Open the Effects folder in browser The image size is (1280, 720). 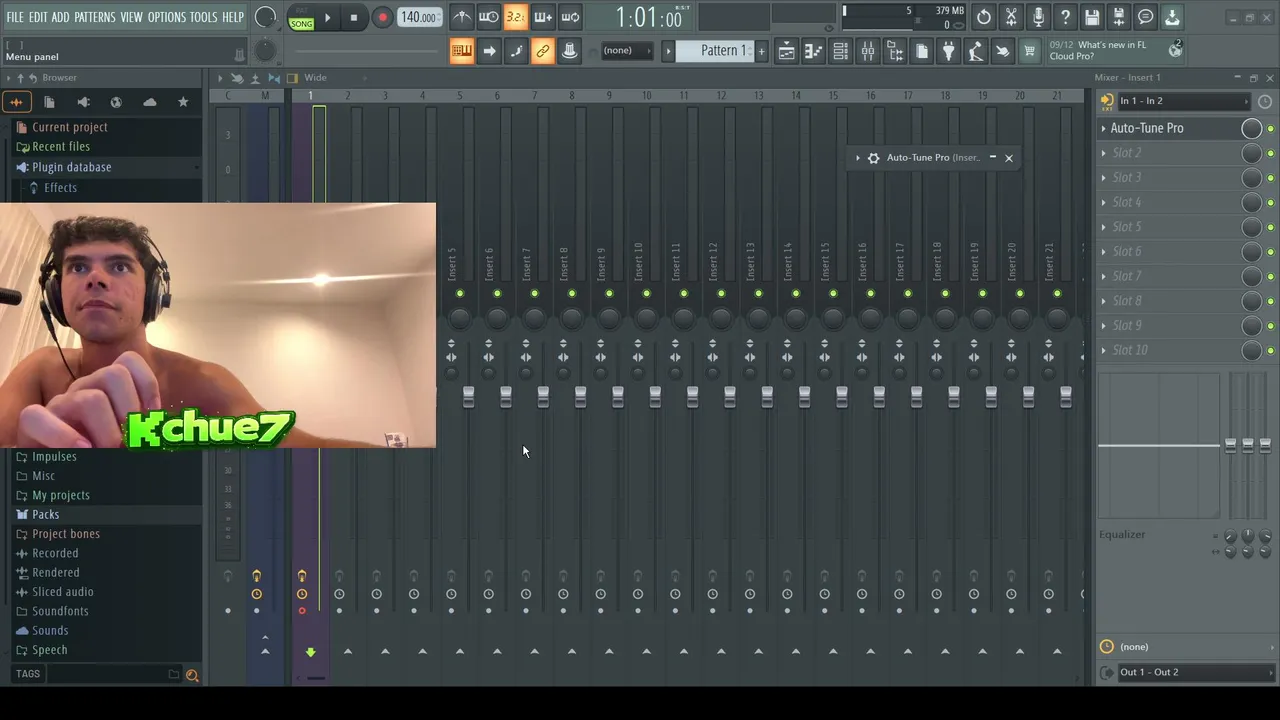[60, 188]
